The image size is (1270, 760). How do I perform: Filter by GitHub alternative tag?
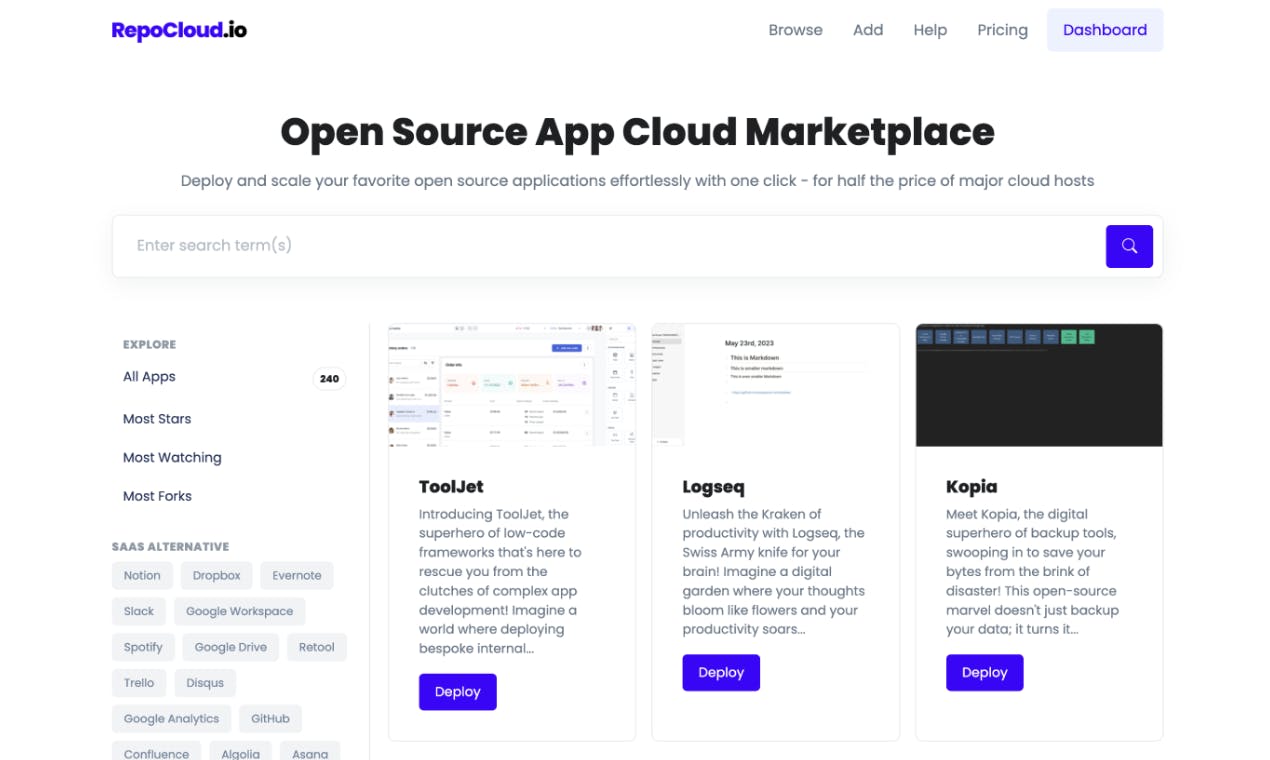pyautogui.click(x=270, y=719)
